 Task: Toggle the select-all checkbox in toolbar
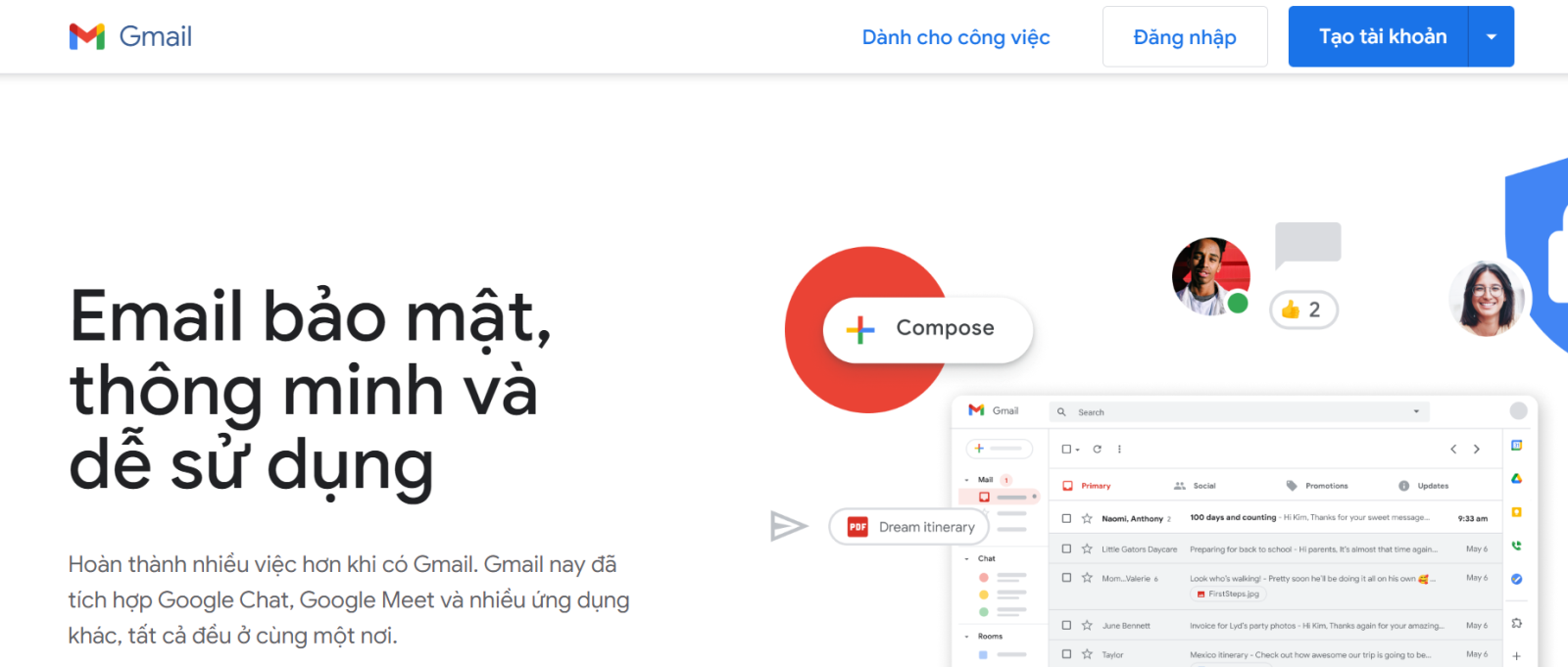[x=1066, y=449]
